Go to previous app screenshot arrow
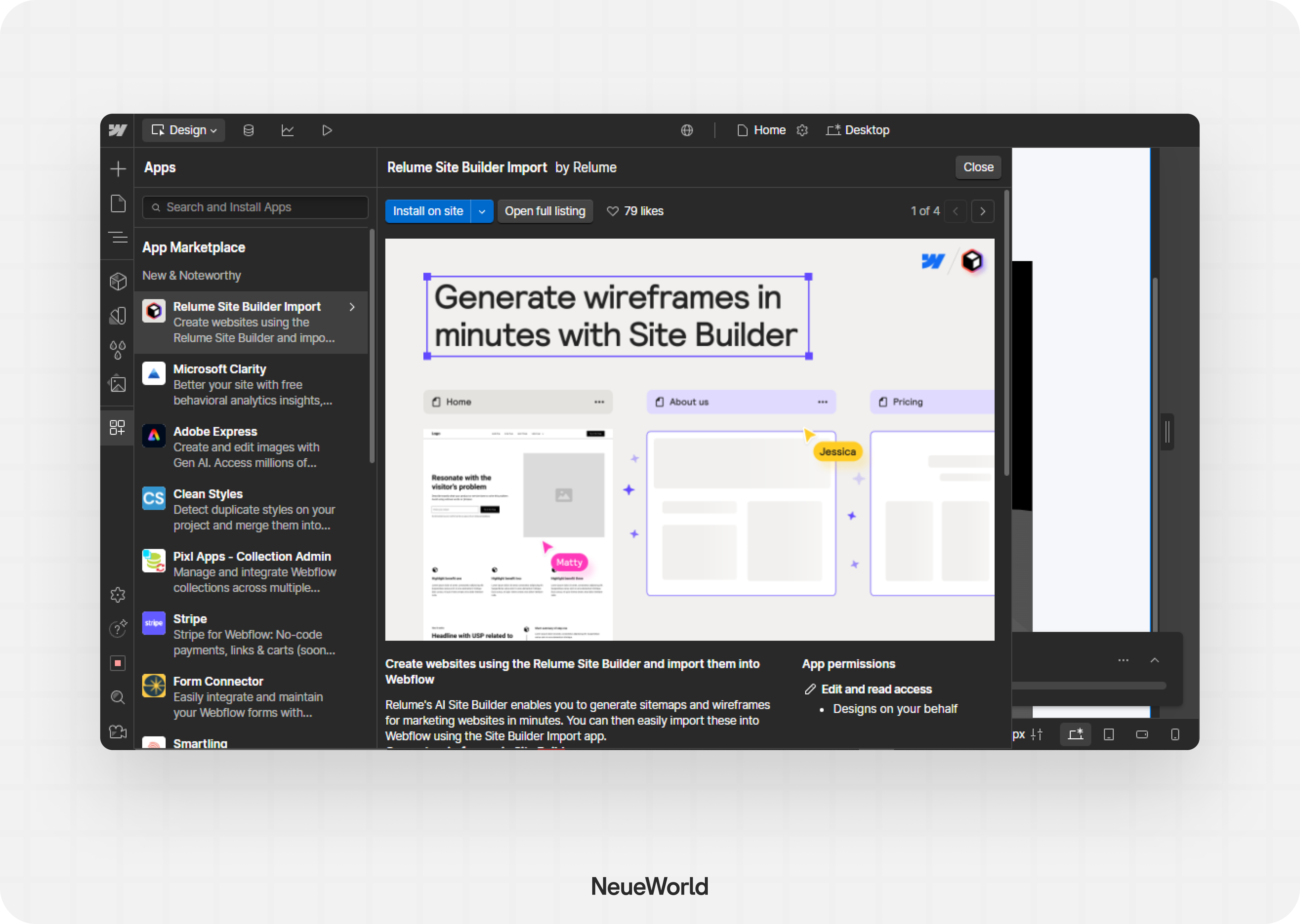The image size is (1300, 924). tap(956, 211)
